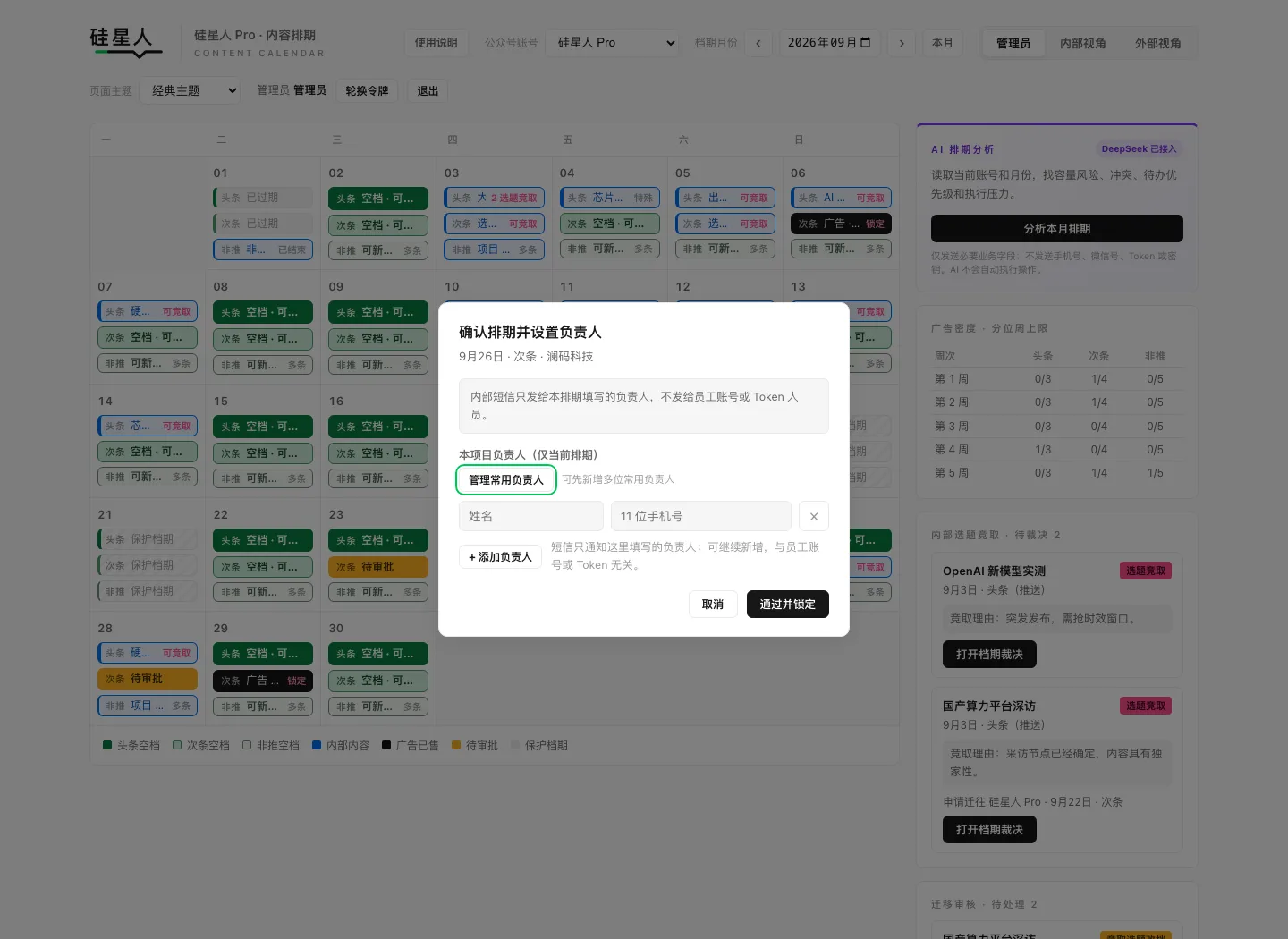The image size is (1288, 939).
Task: Focus the 11 位手机号 input field
Action: 701,516
